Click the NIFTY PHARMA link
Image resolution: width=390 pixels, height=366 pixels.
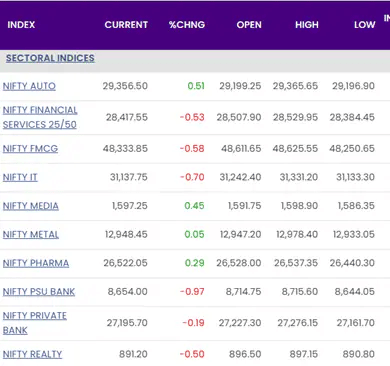[36, 263]
